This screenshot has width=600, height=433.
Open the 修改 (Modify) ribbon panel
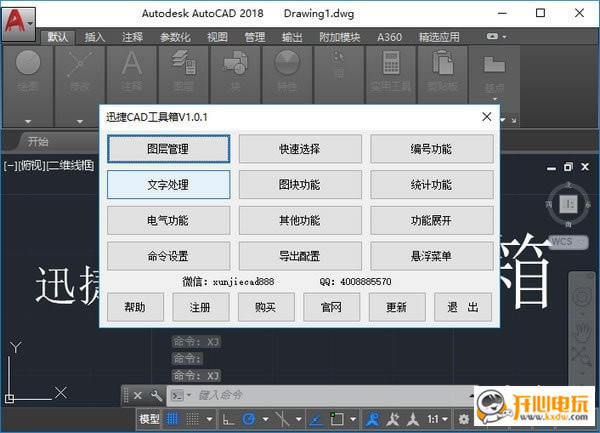(x=80, y=73)
